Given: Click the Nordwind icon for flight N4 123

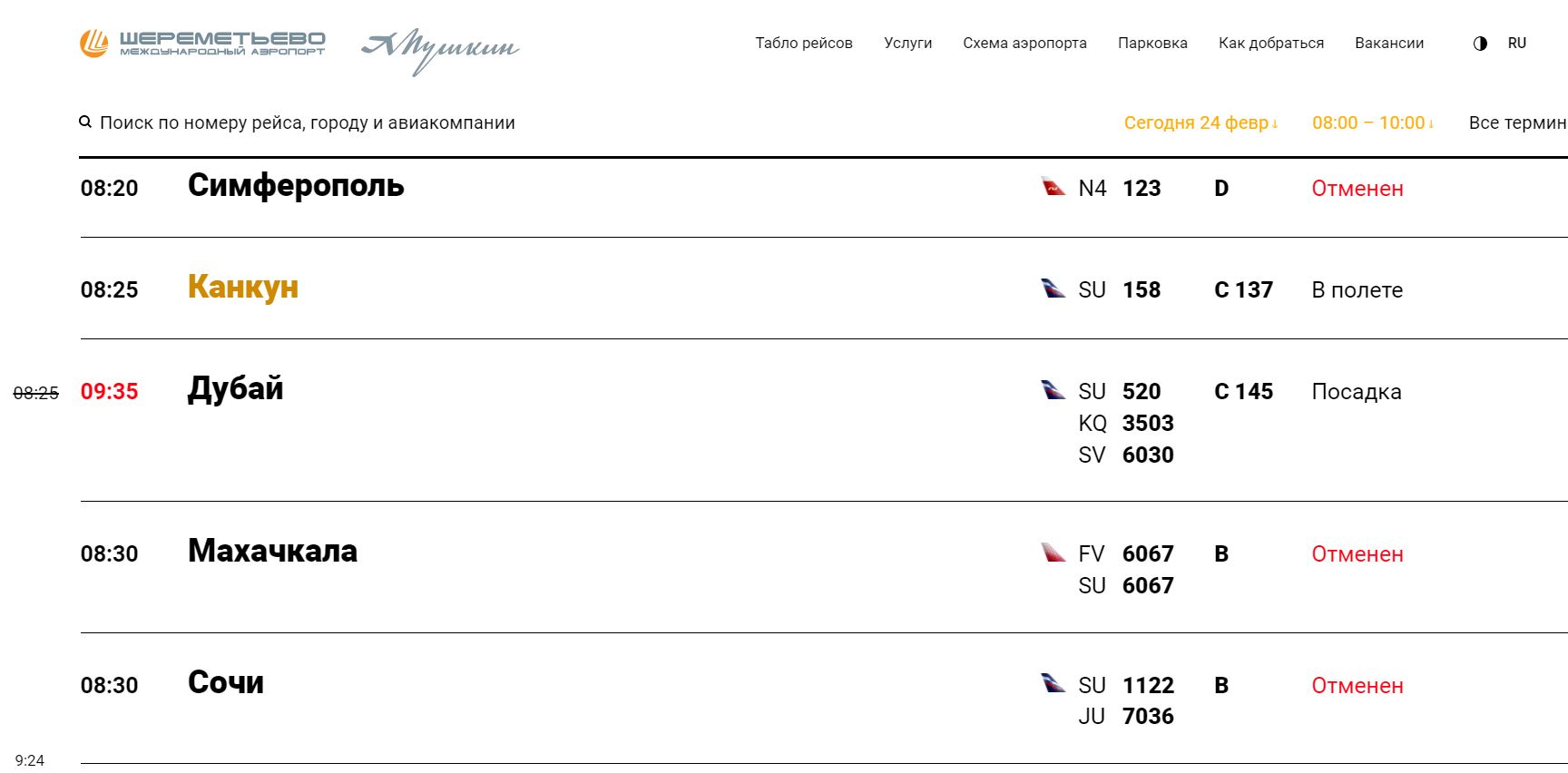Looking at the screenshot, I should pyautogui.click(x=1053, y=187).
